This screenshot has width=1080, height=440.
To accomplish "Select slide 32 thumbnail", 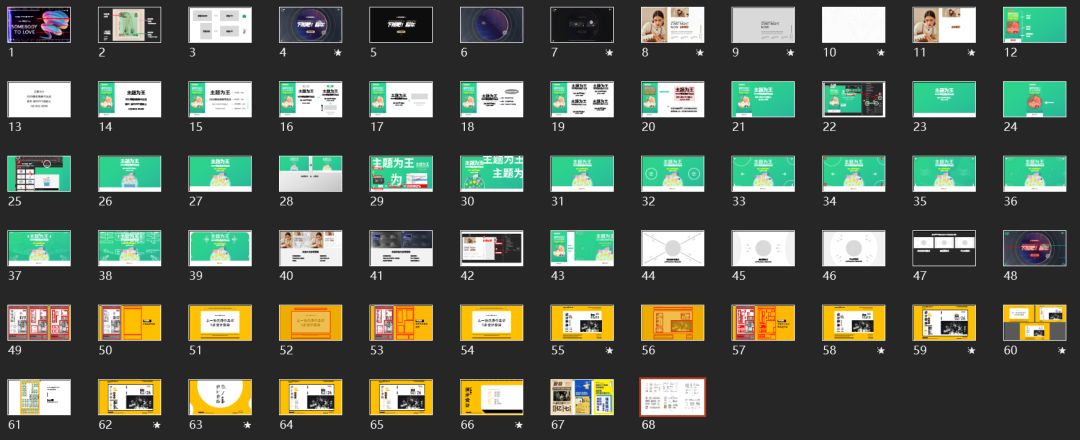I will 673,174.
